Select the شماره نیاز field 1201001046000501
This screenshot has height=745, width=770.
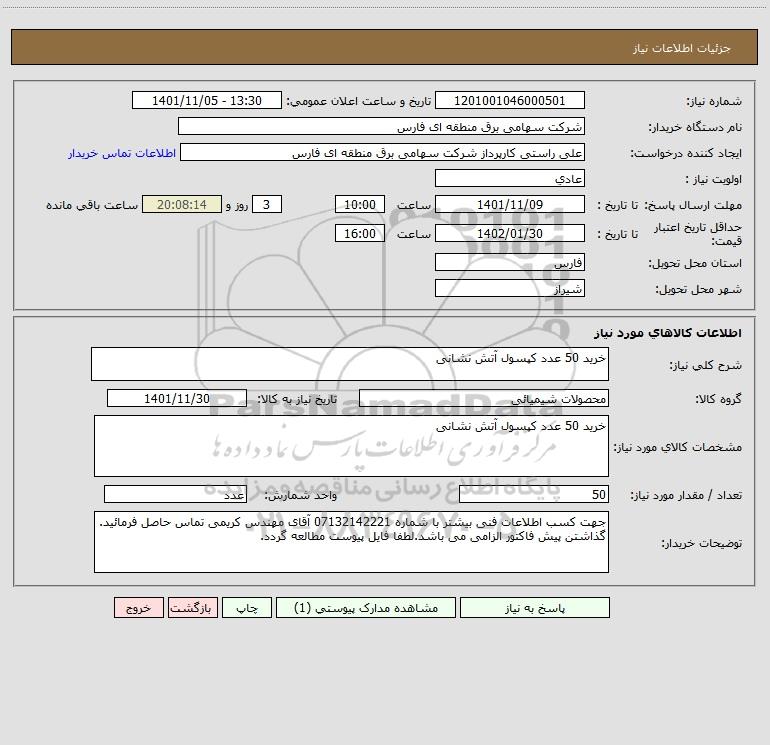[x=510, y=100]
